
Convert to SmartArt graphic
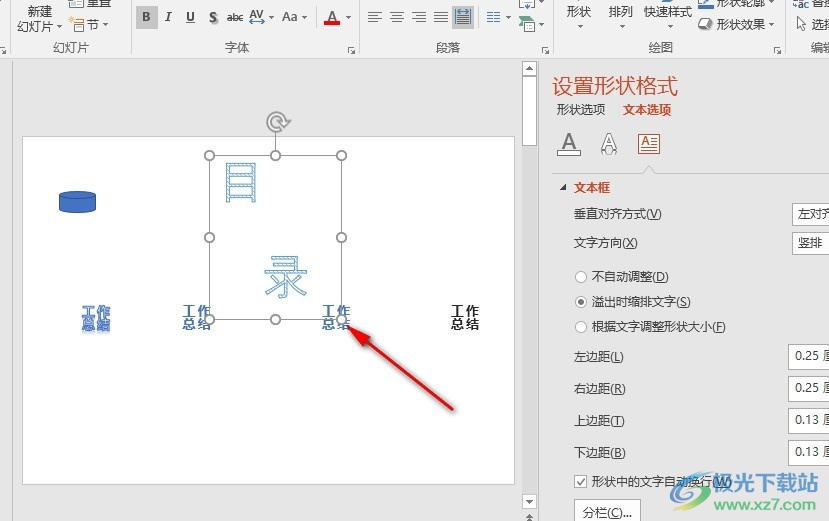[529, 24]
